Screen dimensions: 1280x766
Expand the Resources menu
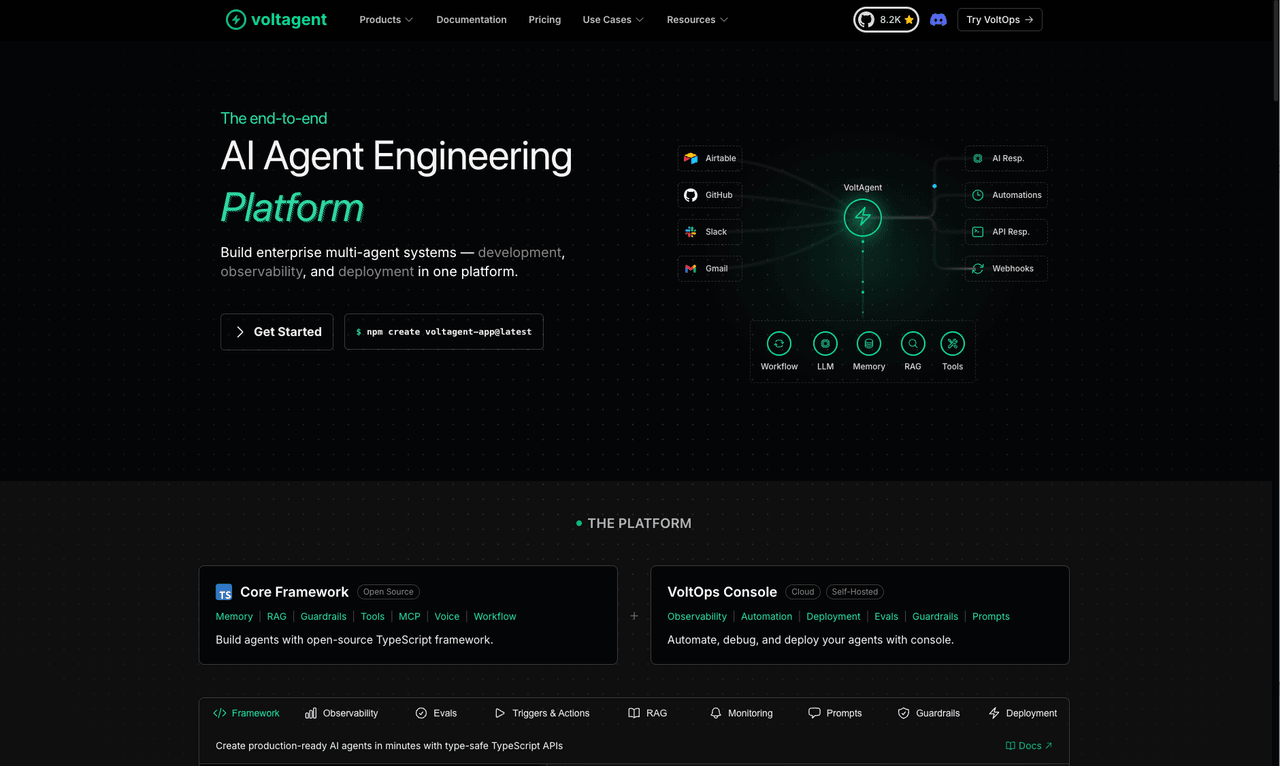click(x=696, y=19)
